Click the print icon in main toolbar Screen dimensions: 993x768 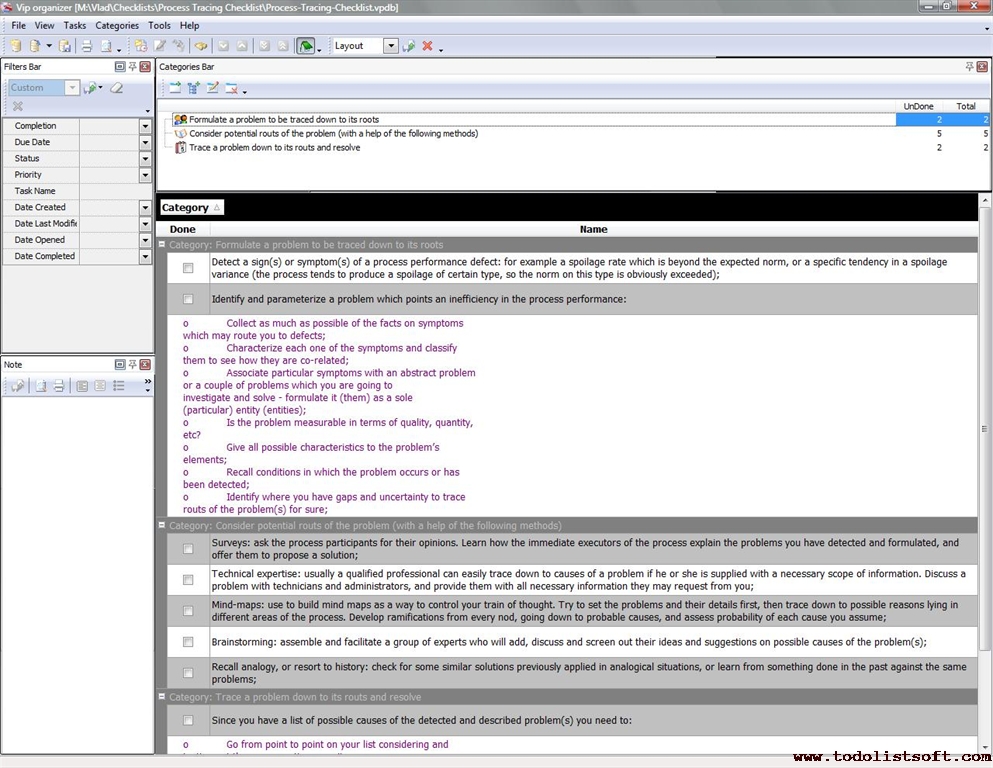[86, 46]
